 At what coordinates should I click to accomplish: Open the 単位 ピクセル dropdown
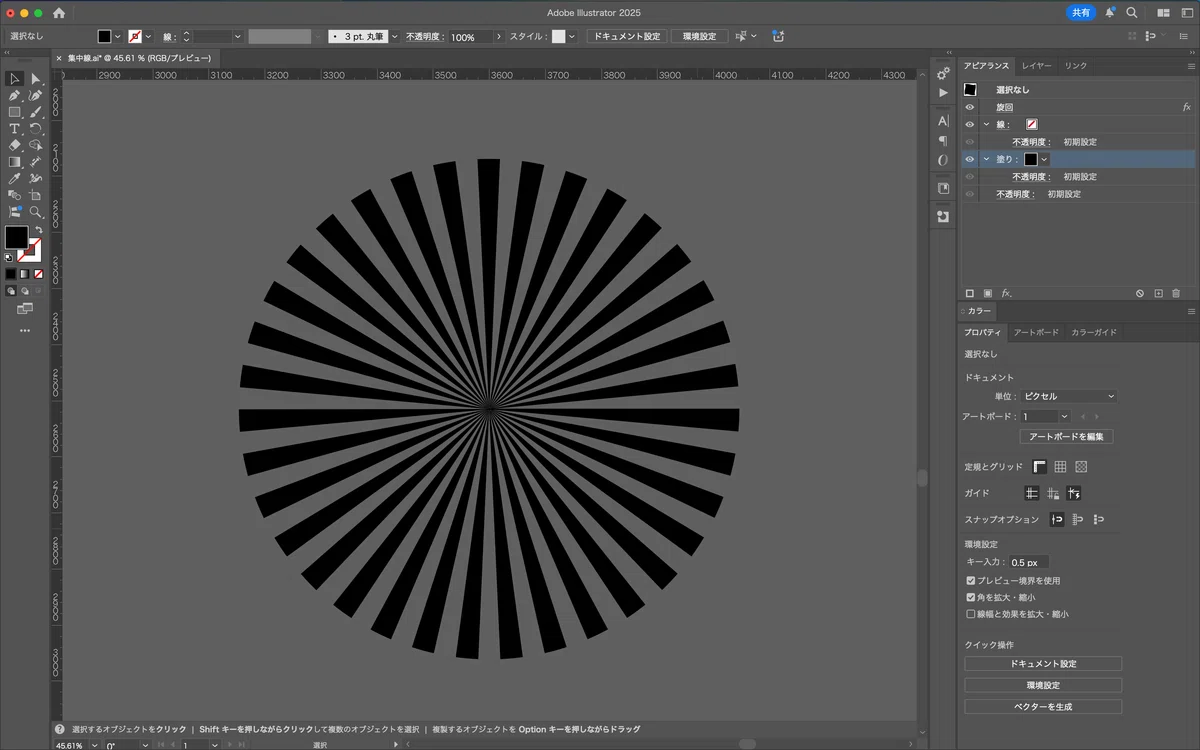pyautogui.click(x=1068, y=396)
